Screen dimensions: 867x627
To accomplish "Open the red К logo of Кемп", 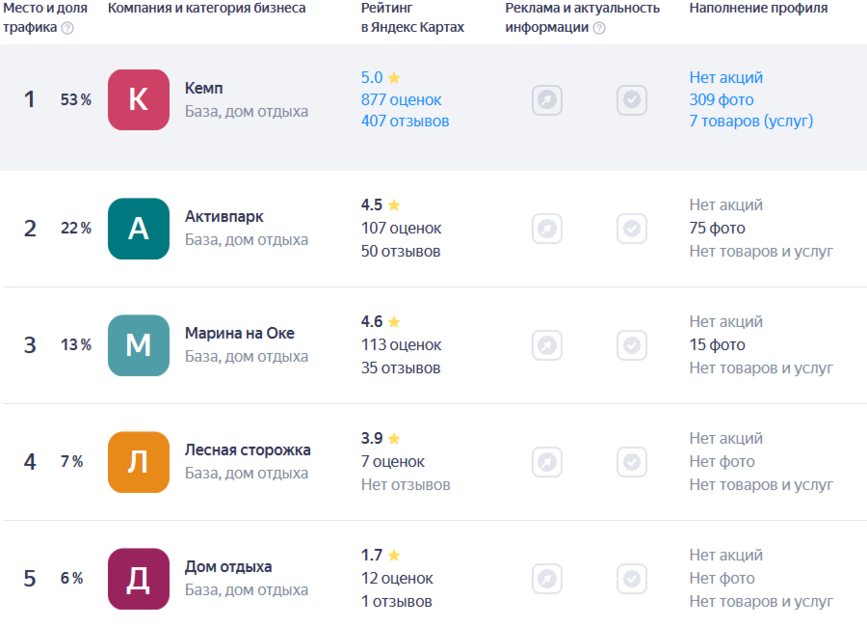I will click(138, 100).
